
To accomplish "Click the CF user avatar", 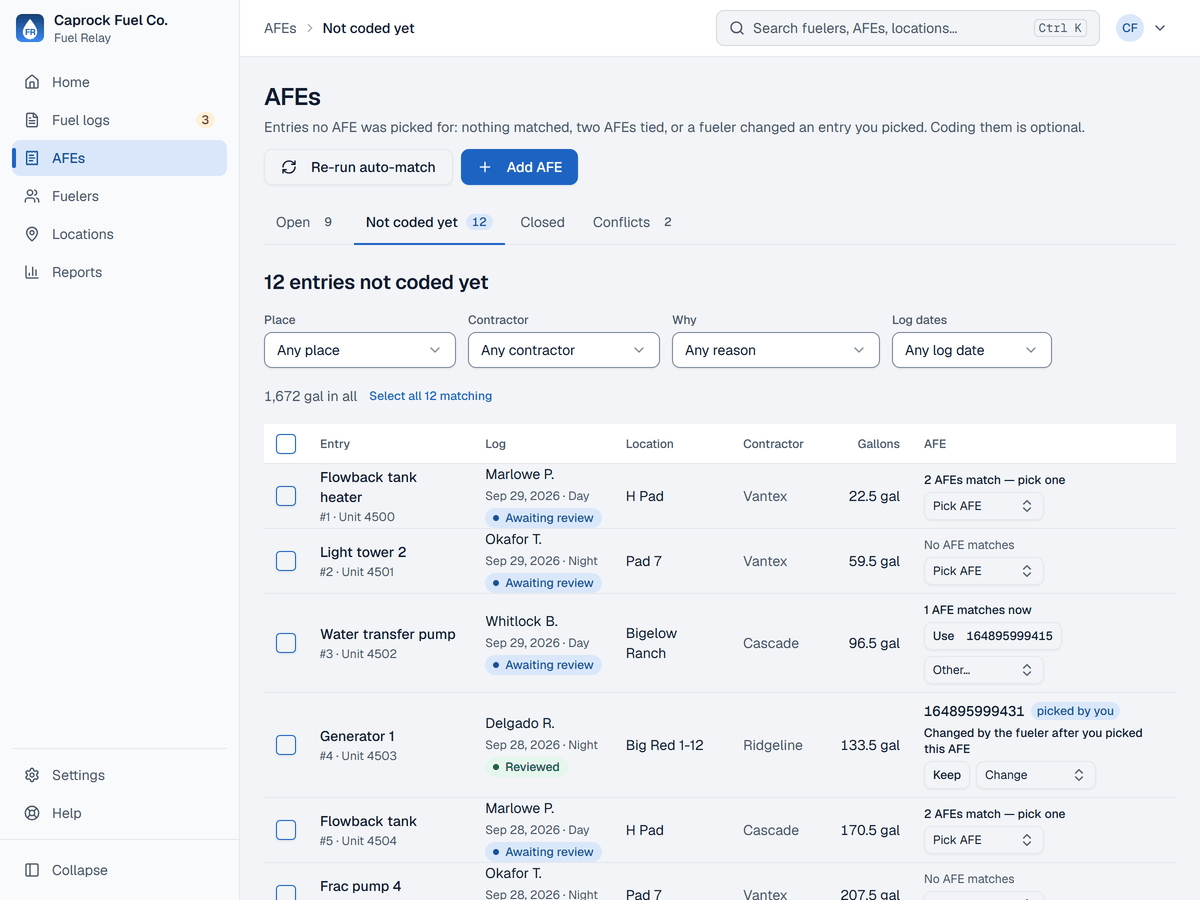I will tap(1130, 28).
